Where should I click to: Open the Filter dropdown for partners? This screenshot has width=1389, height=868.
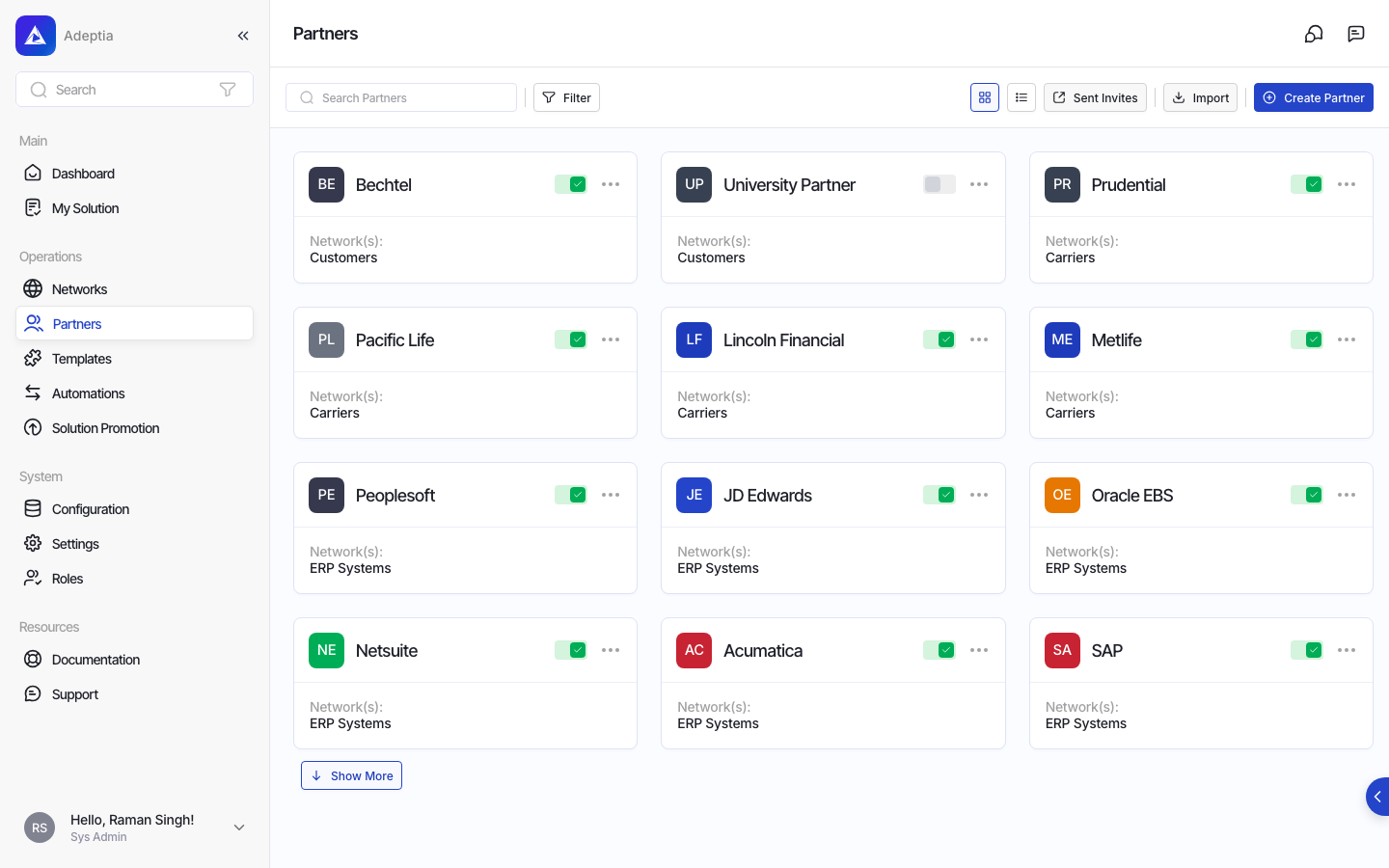[566, 97]
